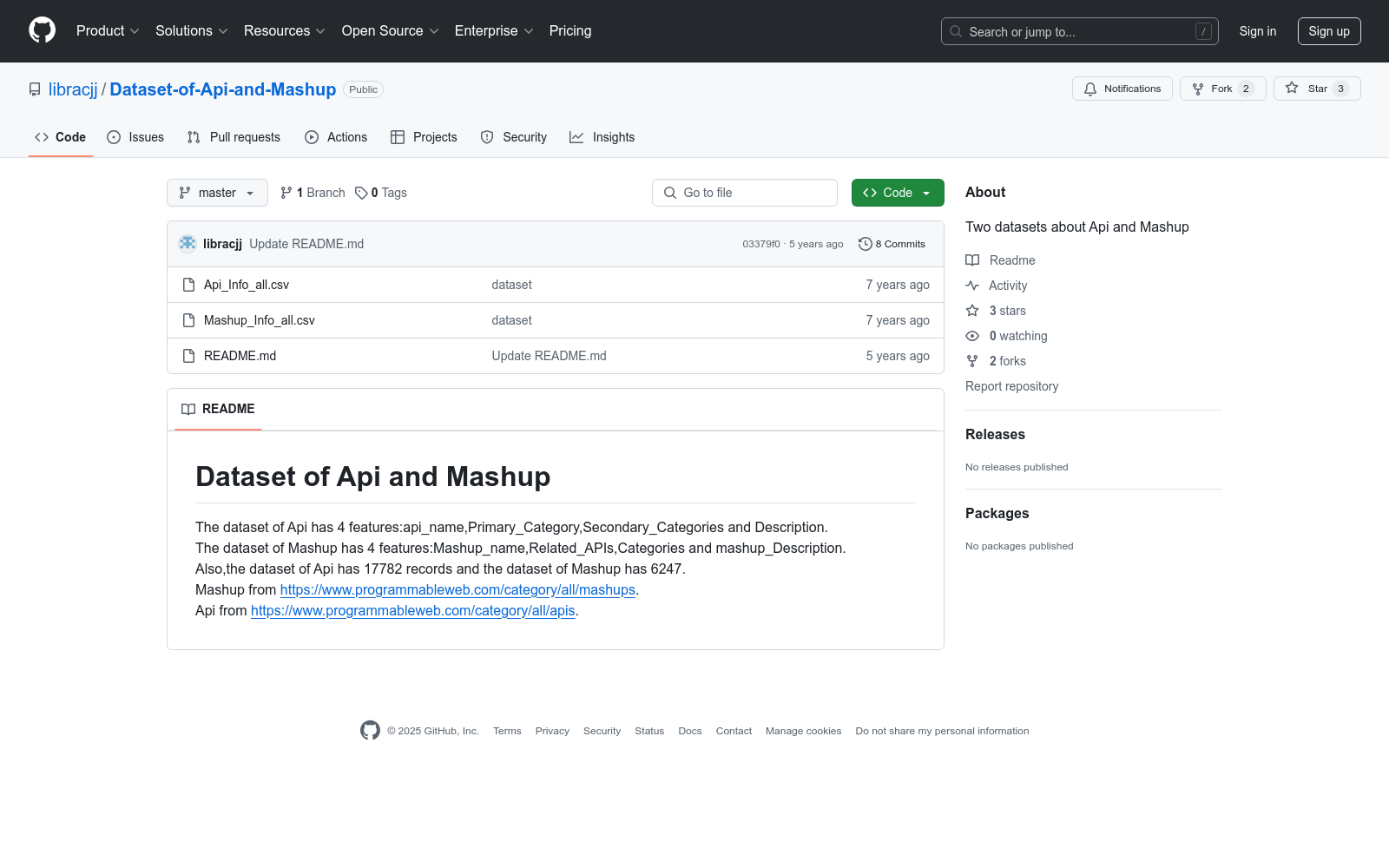This screenshot has height=868, width=1389.
Task: Click the branch icon next to 1 Branch
Action: pos(286,193)
